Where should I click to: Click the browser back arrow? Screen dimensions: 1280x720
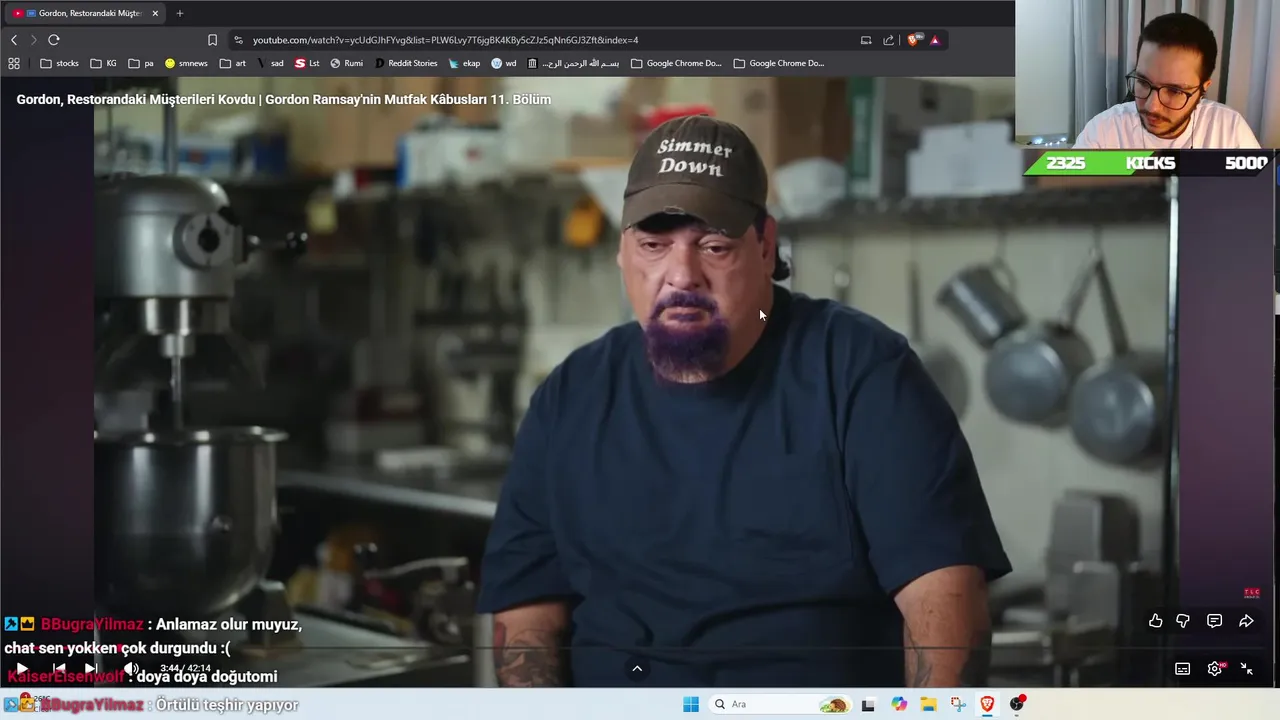pyautogui.click(x=14, y=40)
